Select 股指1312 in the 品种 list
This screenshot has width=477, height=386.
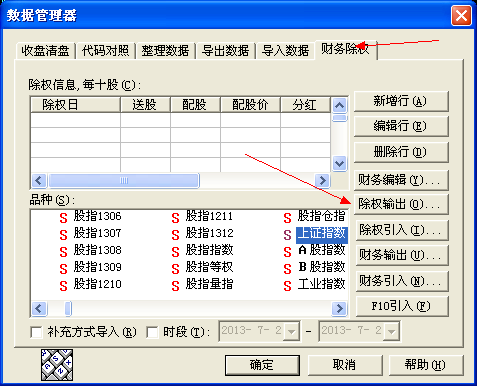coord(210,233)
